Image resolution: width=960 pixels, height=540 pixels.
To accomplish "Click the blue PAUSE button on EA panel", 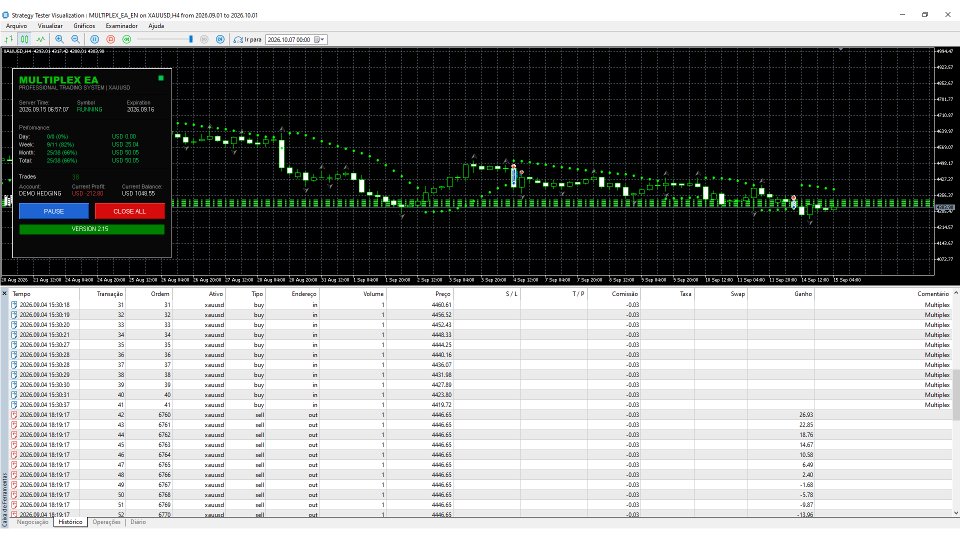I will point(54,211).
